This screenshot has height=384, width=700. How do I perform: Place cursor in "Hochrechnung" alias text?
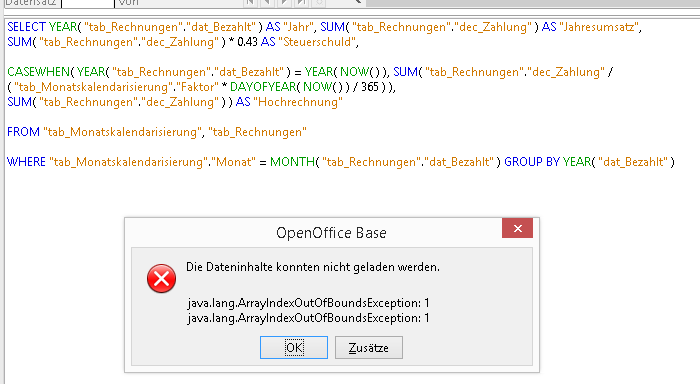[298, 102]
